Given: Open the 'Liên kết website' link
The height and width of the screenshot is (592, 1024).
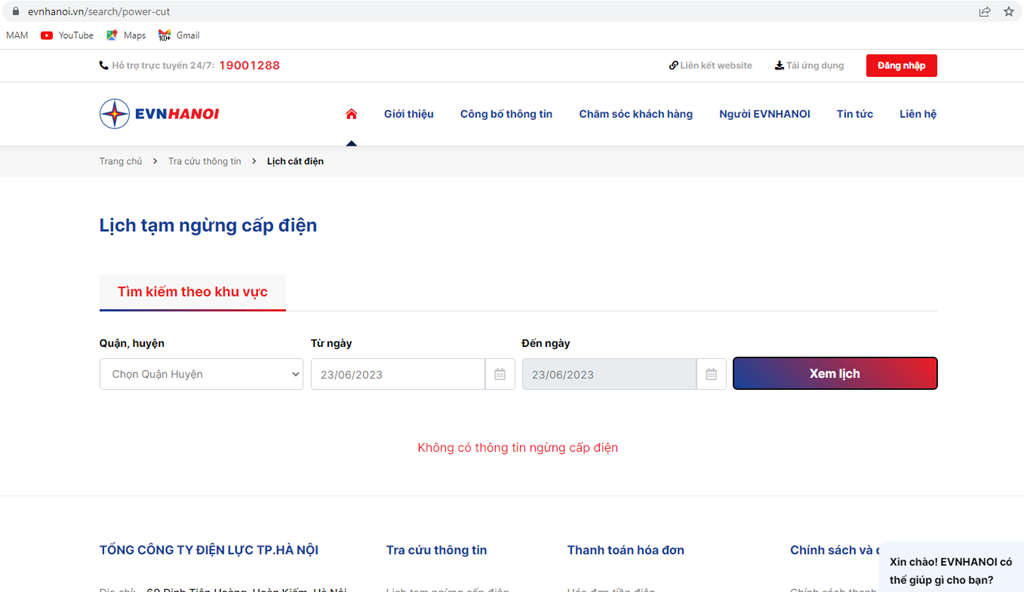Looking at the screenshot, I should [711, 65].
